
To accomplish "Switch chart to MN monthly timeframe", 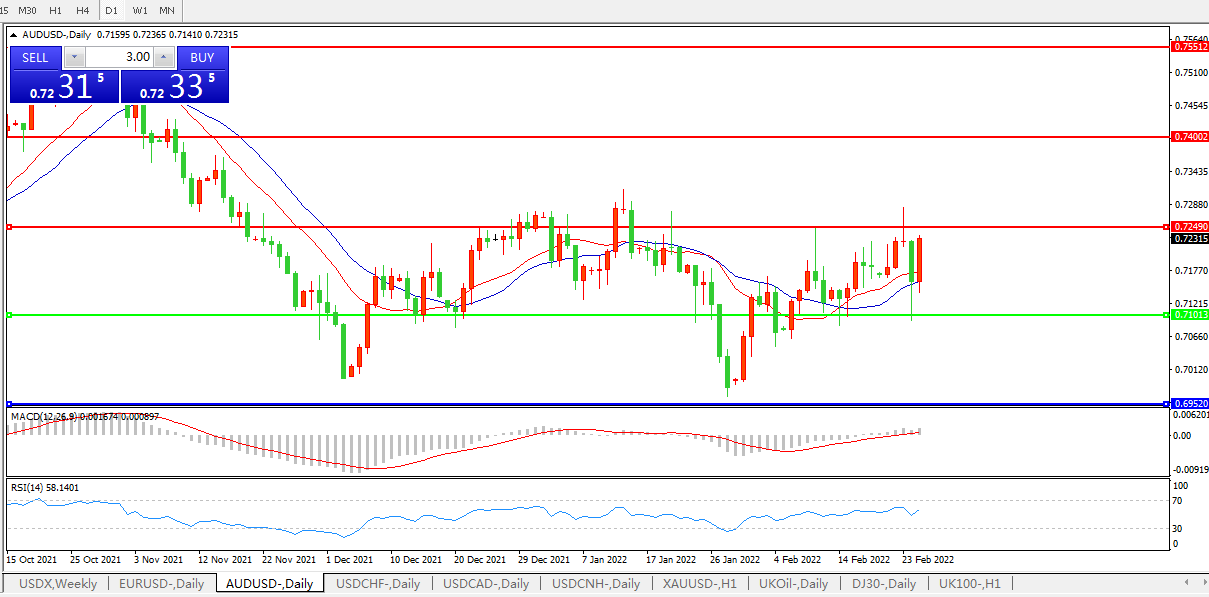I will pos(167,10).
